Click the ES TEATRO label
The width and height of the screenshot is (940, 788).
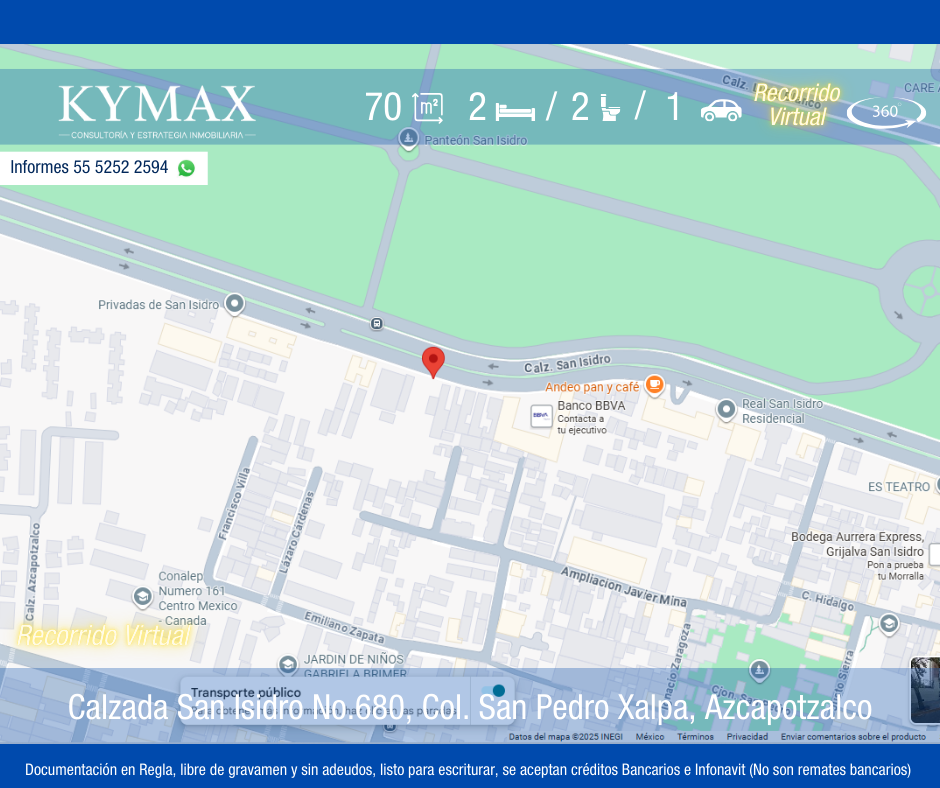click(899, 486)
